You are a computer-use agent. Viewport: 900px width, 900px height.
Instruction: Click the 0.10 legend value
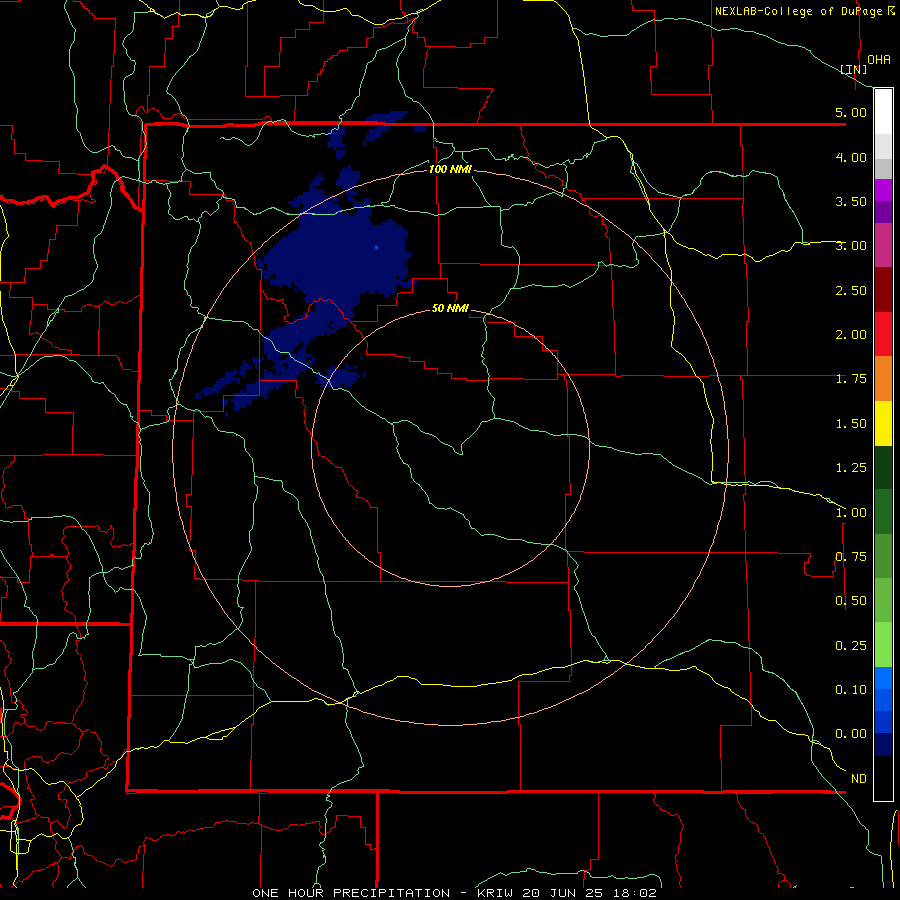pos(851,690)
